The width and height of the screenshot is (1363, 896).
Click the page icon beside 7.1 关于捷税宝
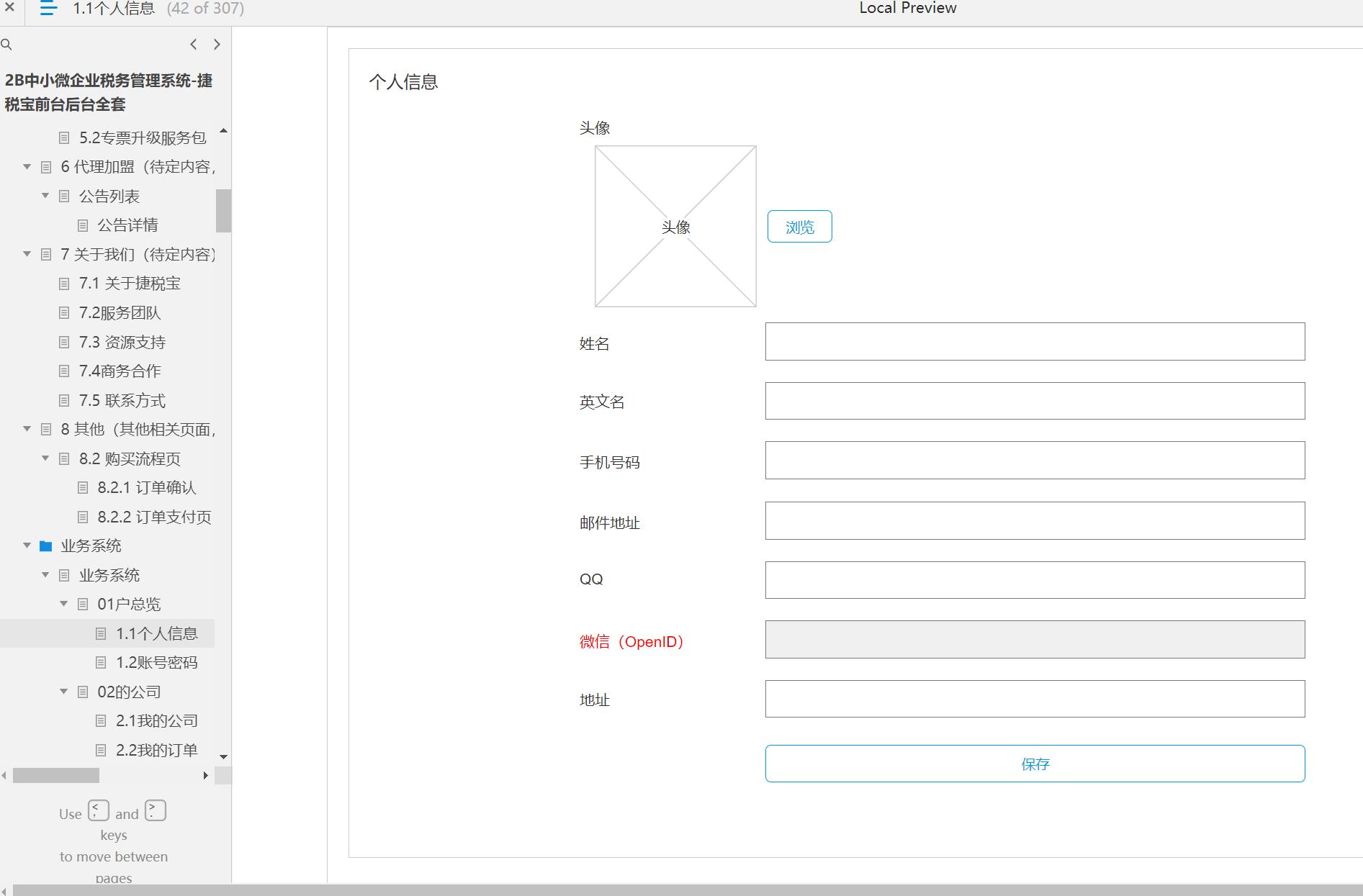pos(64,284)
